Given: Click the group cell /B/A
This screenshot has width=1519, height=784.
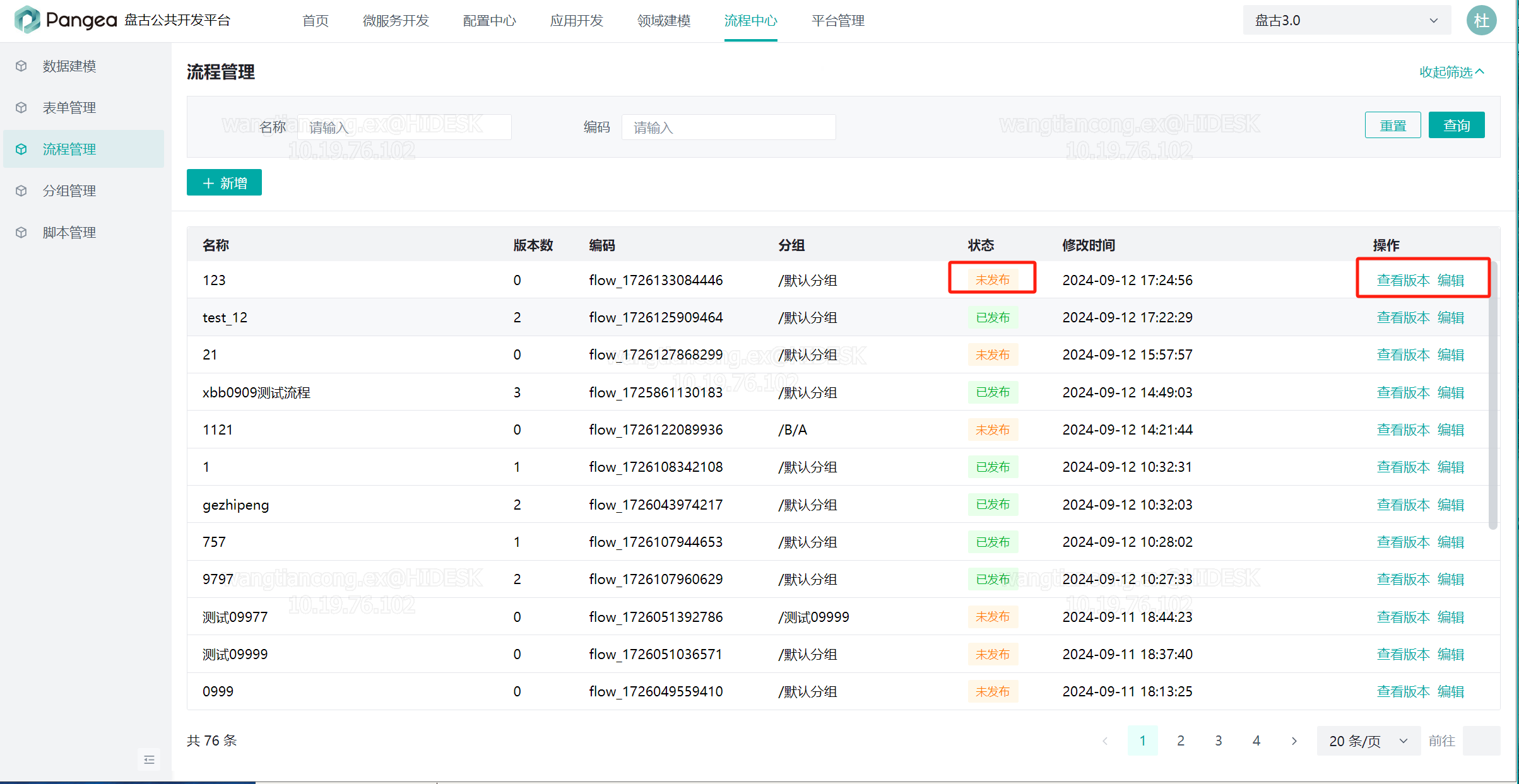Looking at the screenshot, I should (793, 430).
